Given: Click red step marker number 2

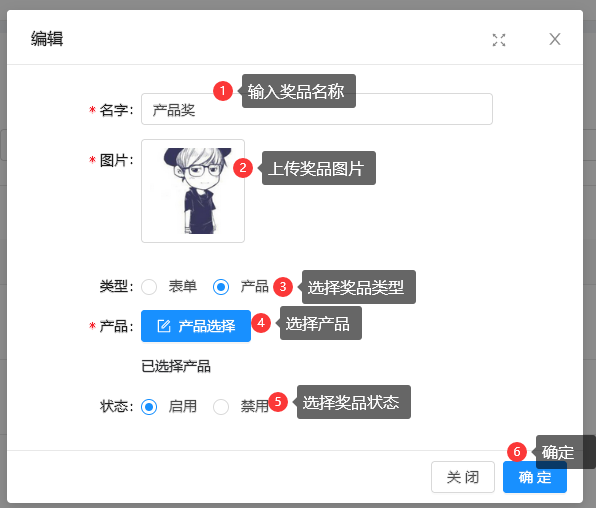Looking at the screenshot, I should 243,168.
